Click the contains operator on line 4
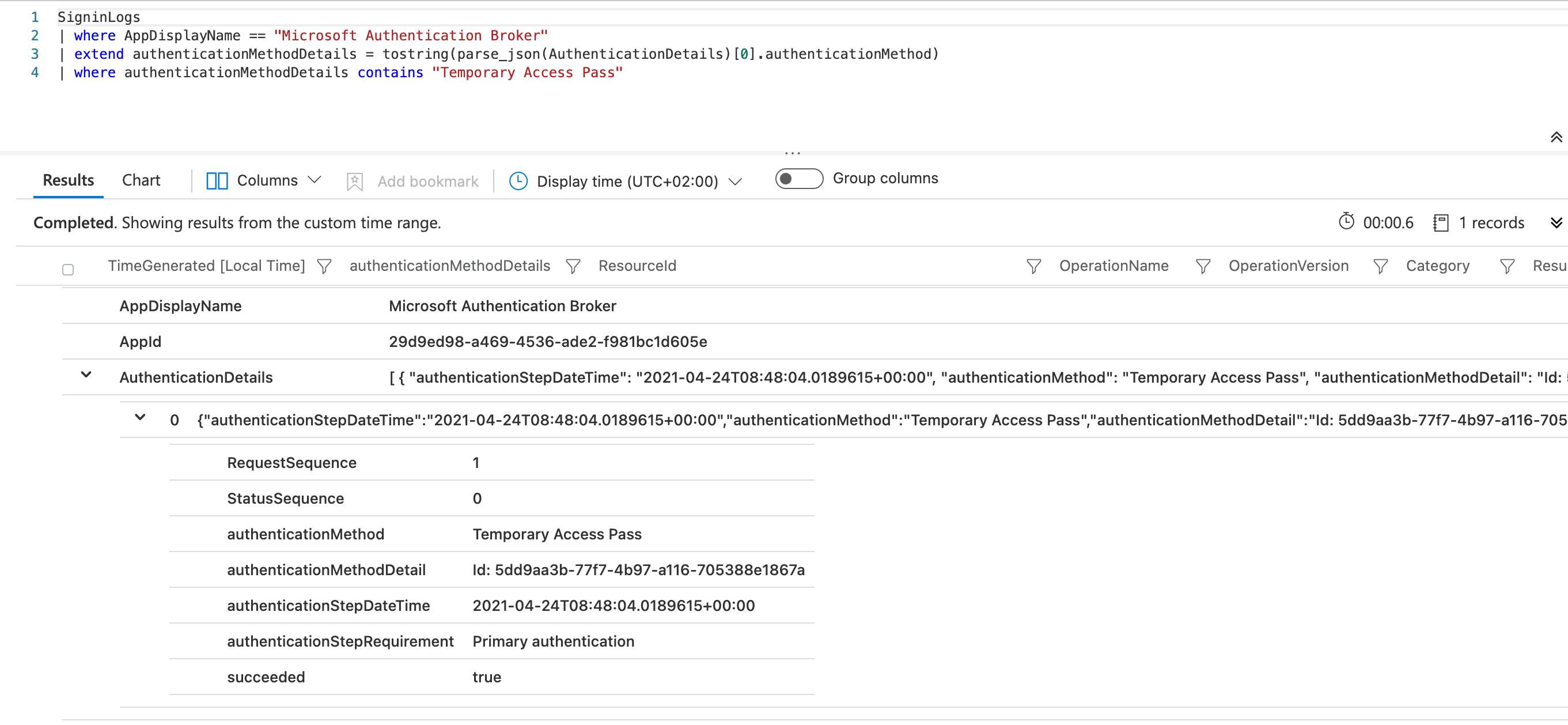The image size is (1568, 725). click(390, 73)
